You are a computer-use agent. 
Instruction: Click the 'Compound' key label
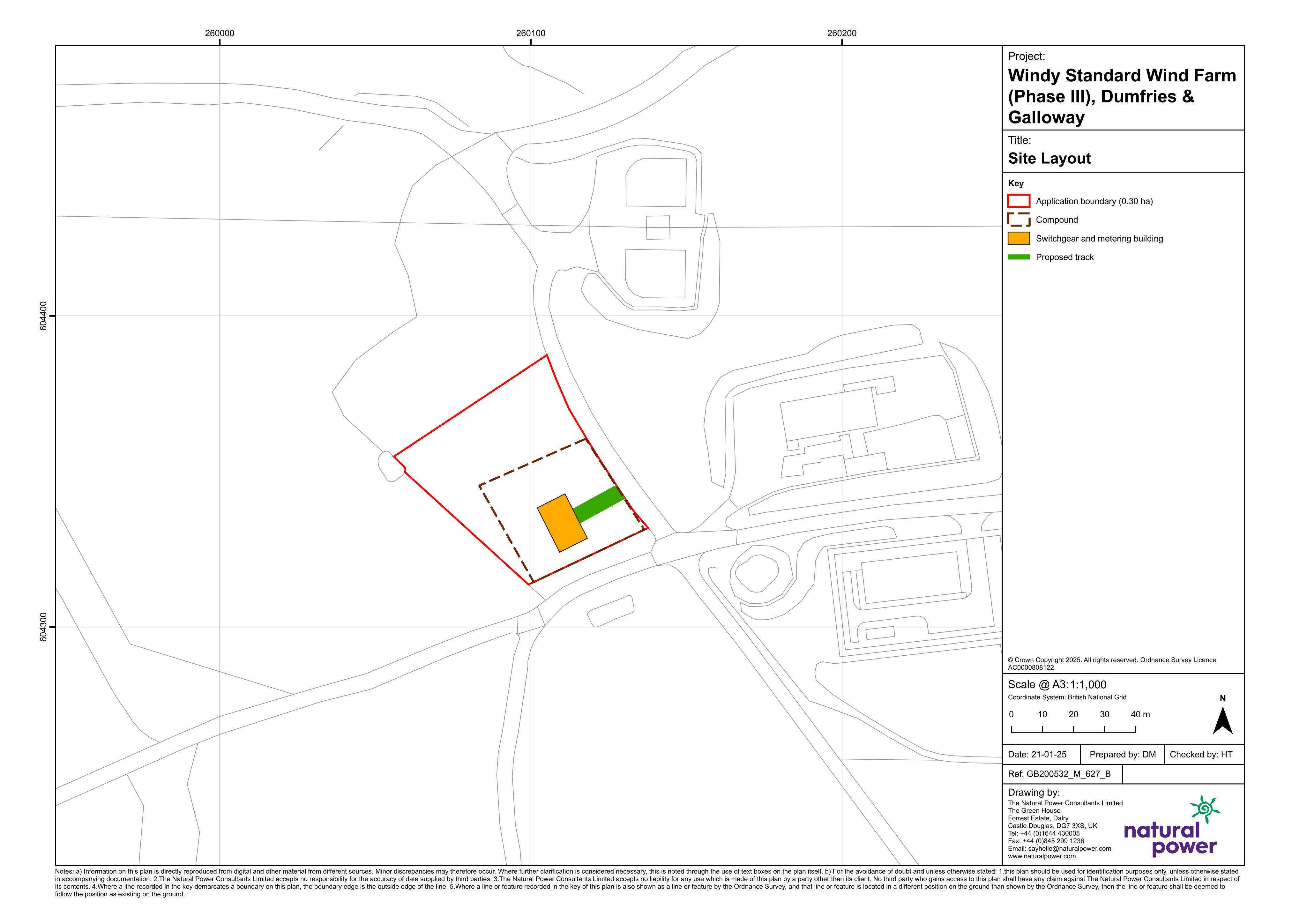(x=1057, y=220)
